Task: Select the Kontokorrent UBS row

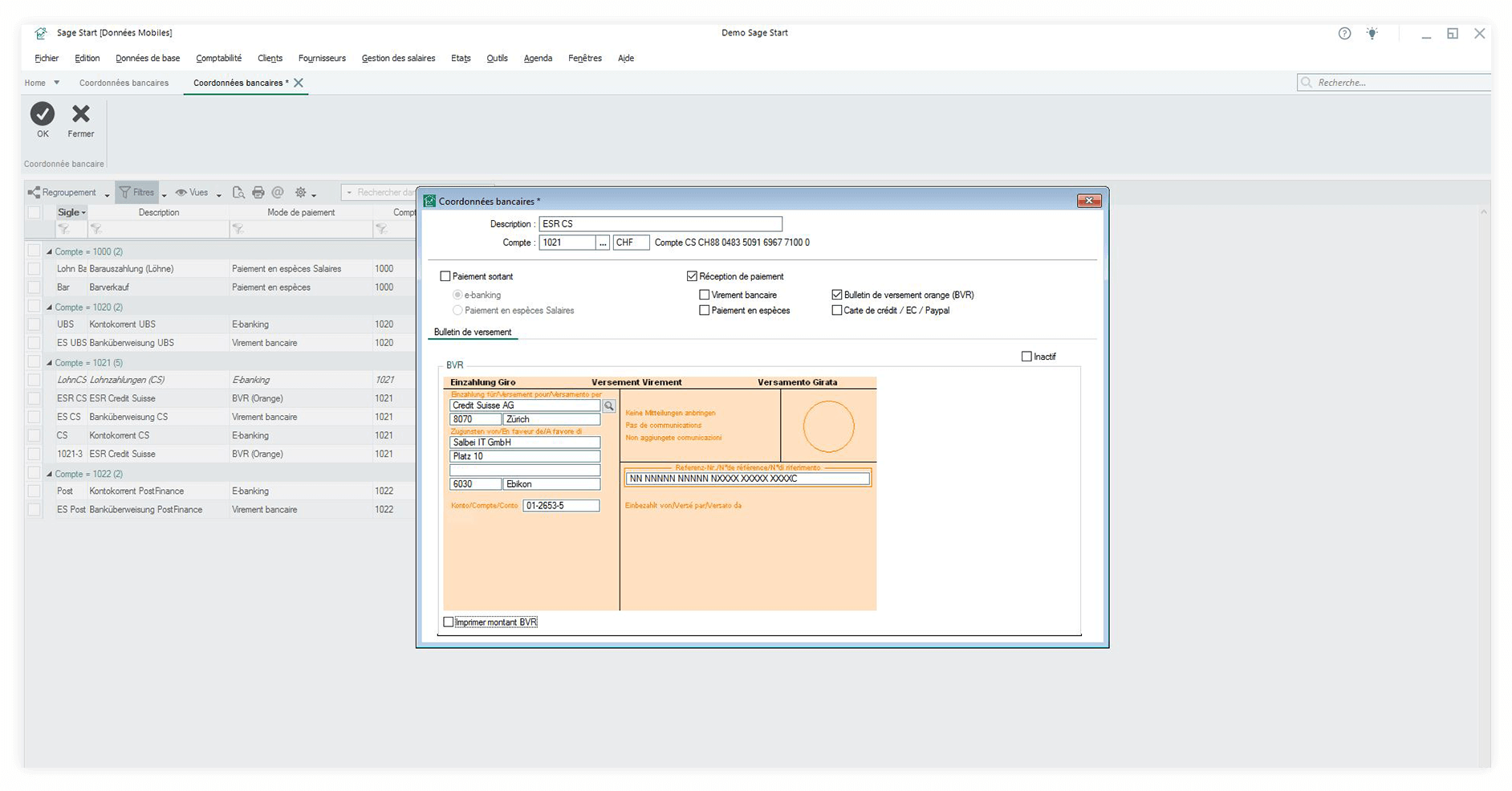Action: [221, 324]
